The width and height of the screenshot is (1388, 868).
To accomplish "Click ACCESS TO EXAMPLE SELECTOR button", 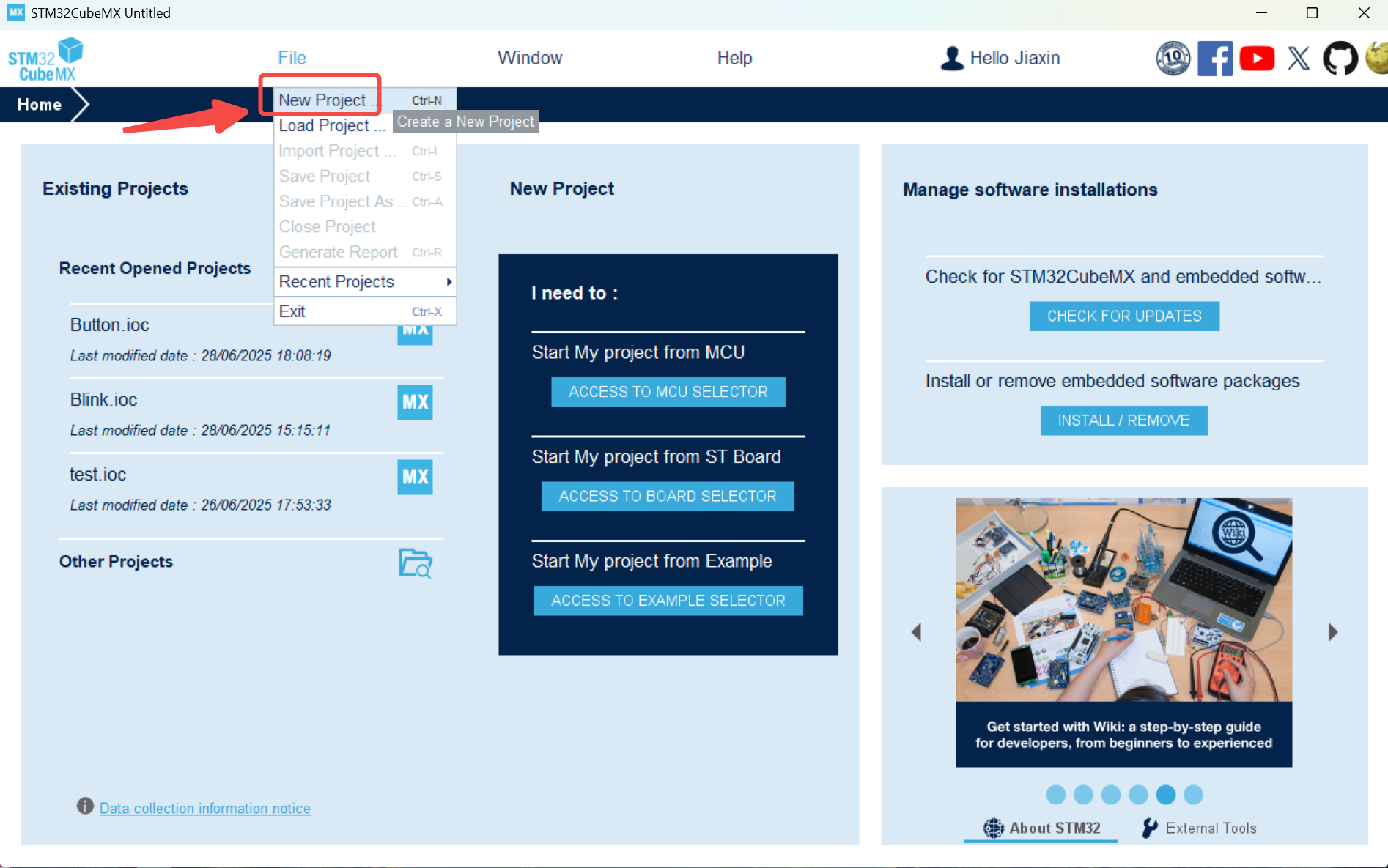I will pos(668,601).
